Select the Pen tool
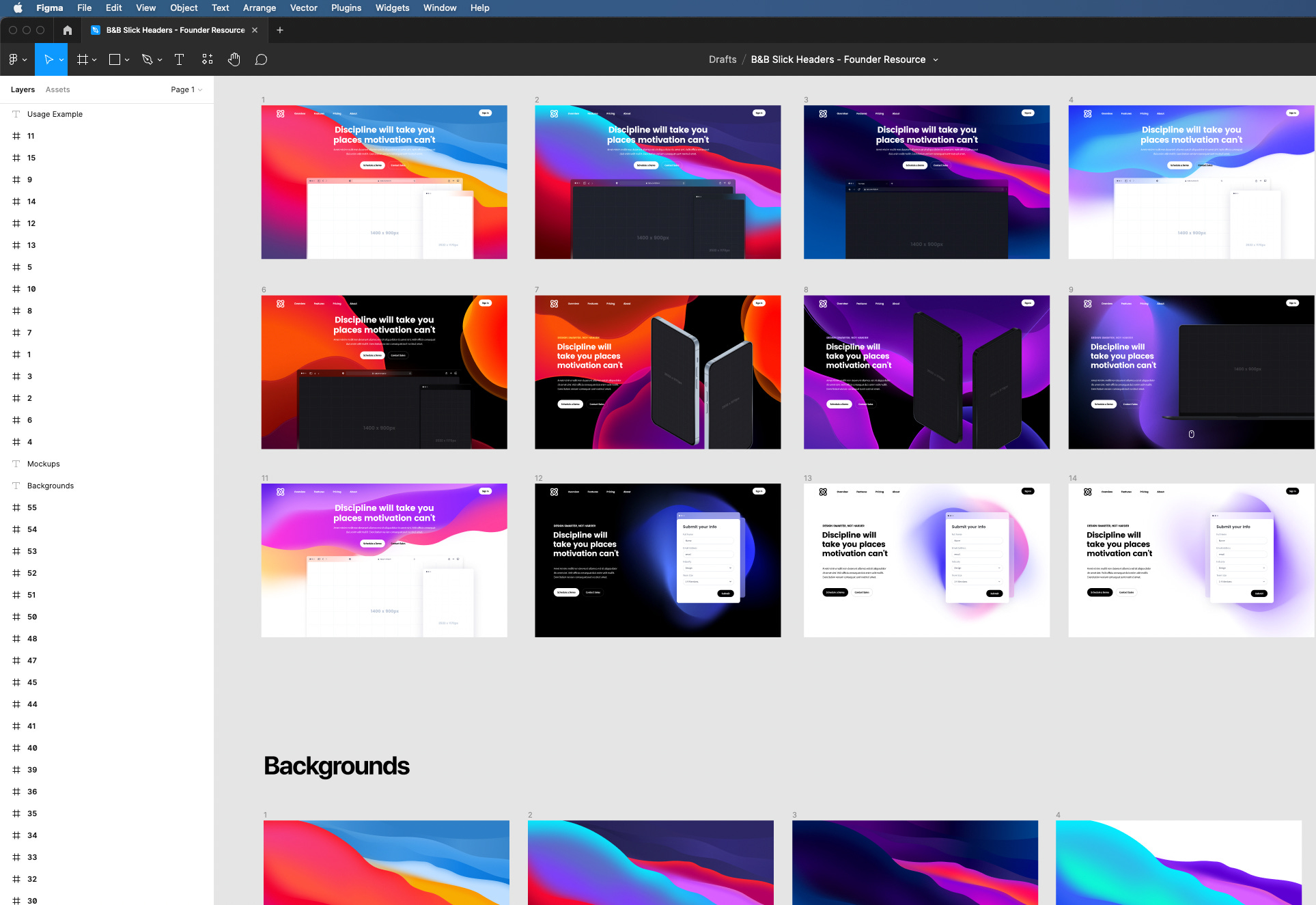This screenshot has width=1316, height=905. 147,59
